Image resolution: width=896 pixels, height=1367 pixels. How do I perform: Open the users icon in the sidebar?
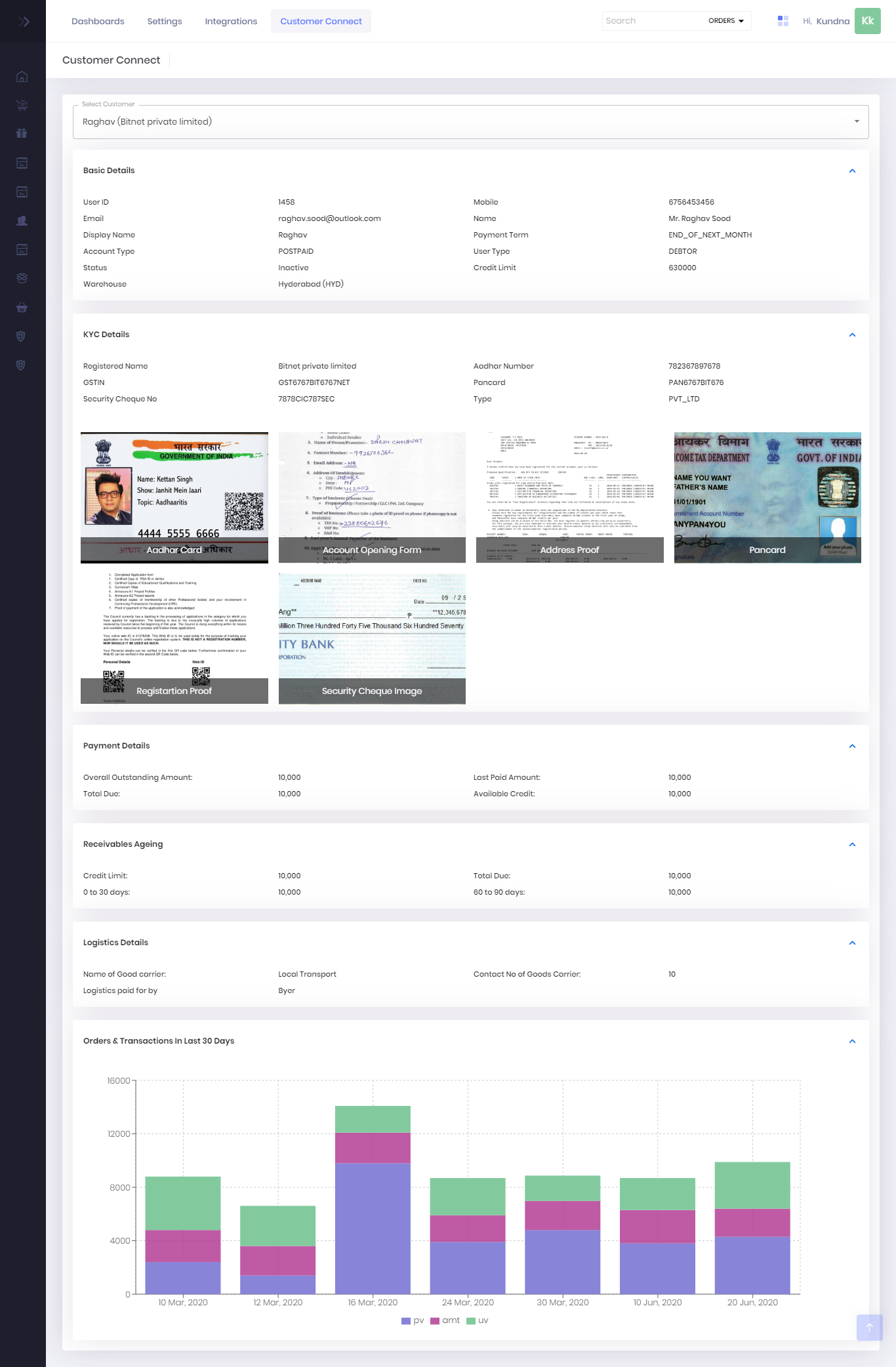click(22, 220)
